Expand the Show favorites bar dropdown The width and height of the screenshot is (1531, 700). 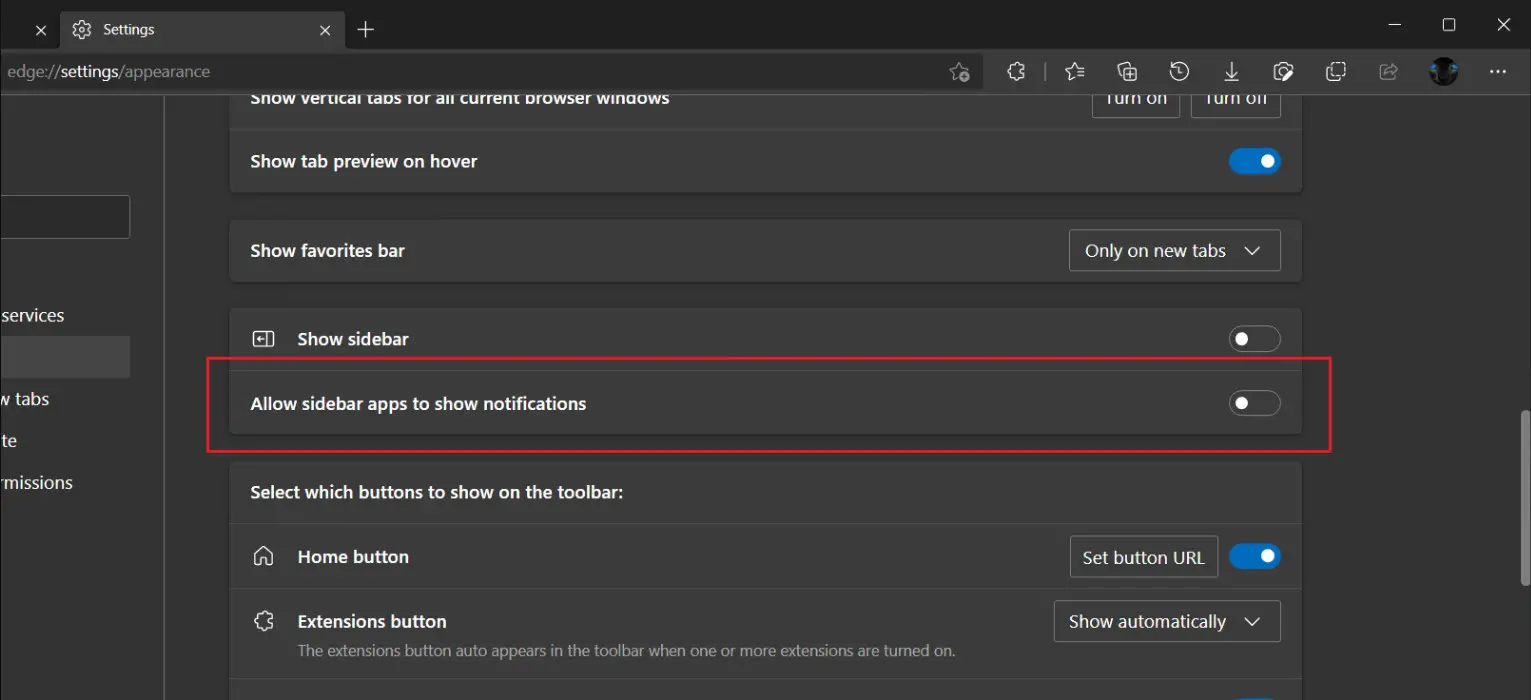(1174, 251)
